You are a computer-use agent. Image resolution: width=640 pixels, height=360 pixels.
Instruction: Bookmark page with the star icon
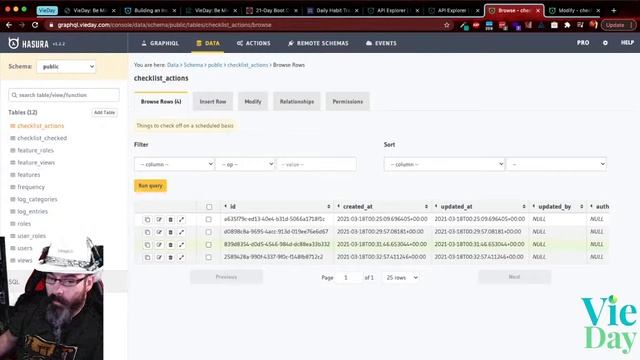(447, 25)
